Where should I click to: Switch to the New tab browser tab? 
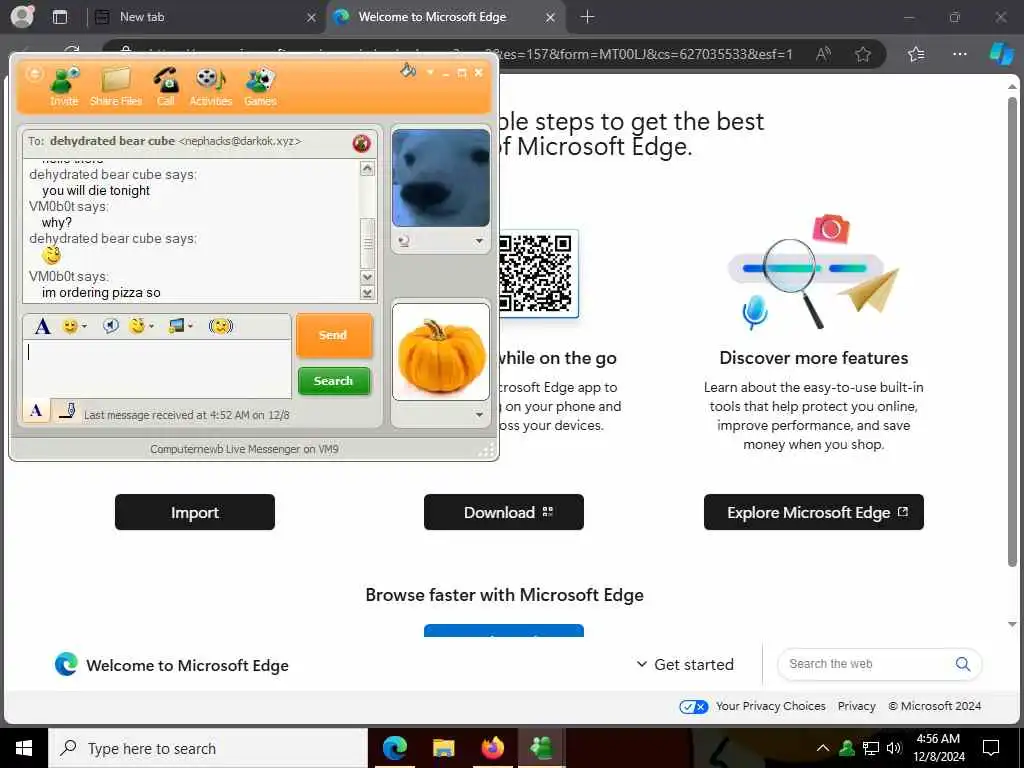[204, 17]
